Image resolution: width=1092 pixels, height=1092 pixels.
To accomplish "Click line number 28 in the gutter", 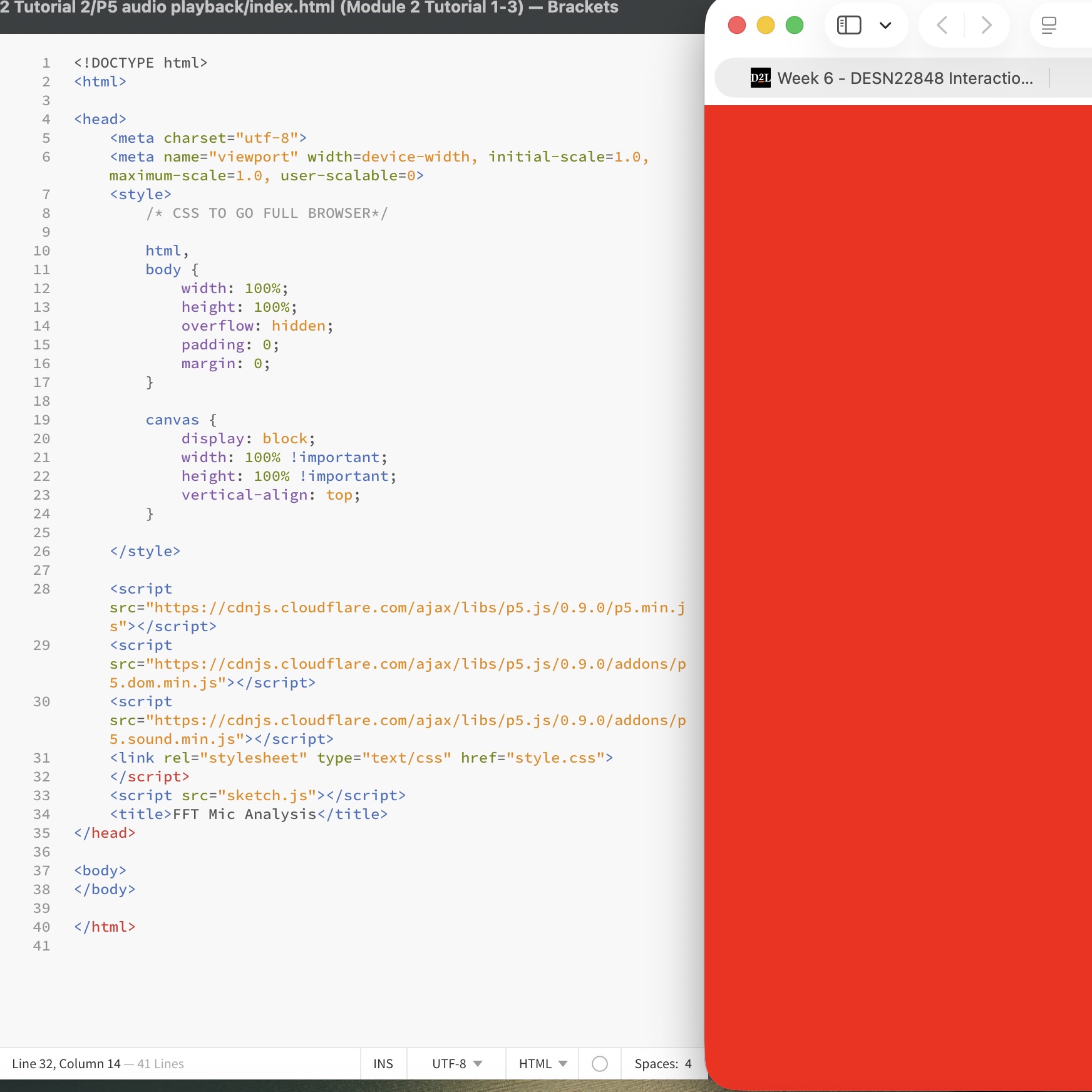I will click(42, 589).
